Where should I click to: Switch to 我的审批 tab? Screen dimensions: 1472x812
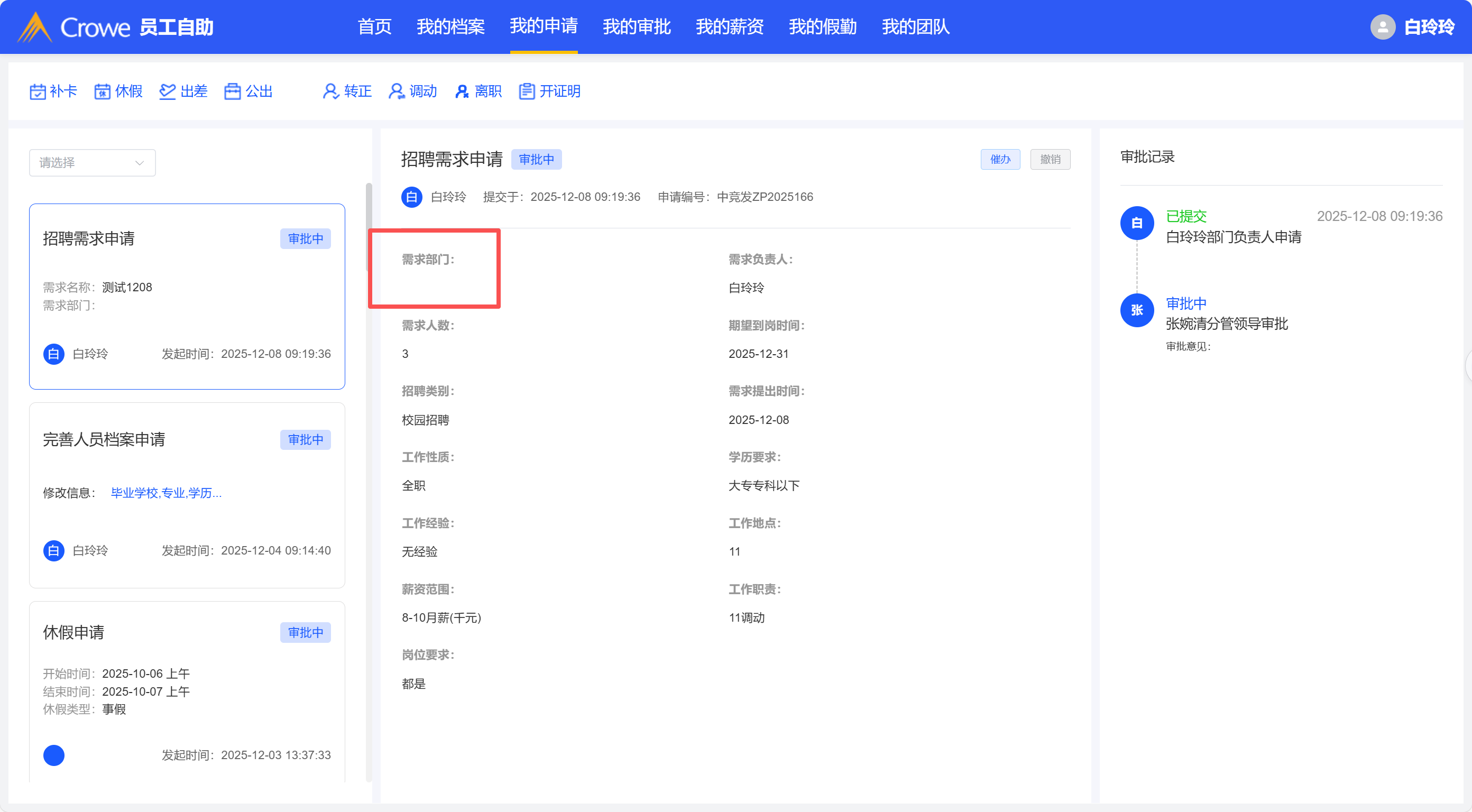click(637, 27)
